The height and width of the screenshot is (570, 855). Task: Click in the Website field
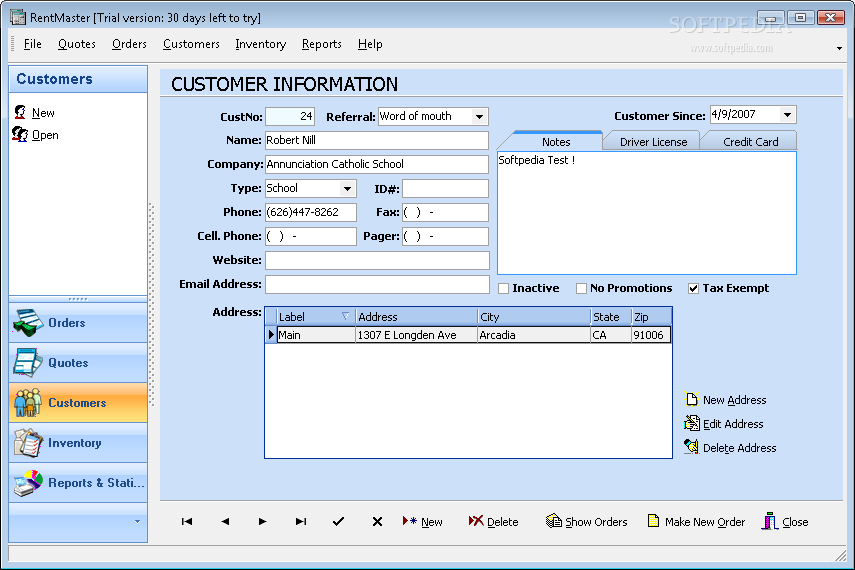pyautogui.click(x=377, y=260)
